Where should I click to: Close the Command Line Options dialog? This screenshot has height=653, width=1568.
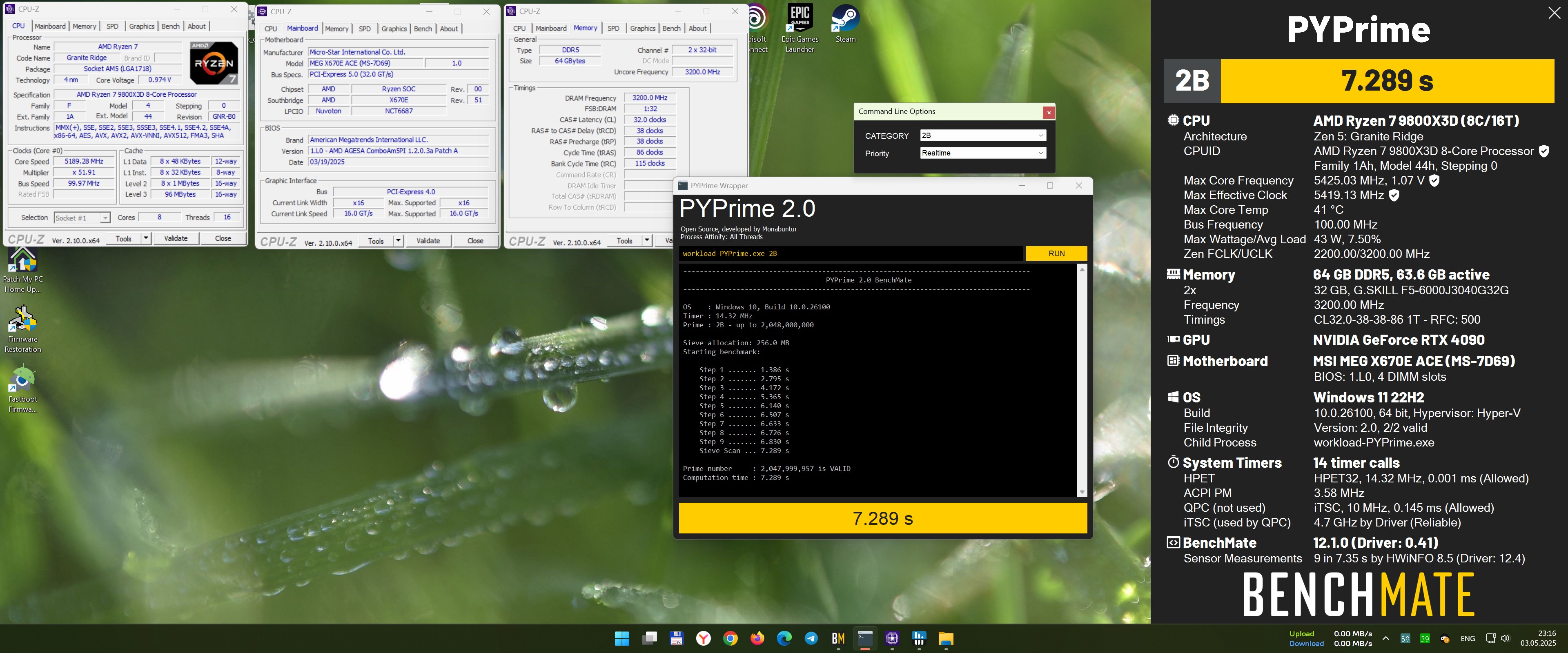pos(1048,112)
